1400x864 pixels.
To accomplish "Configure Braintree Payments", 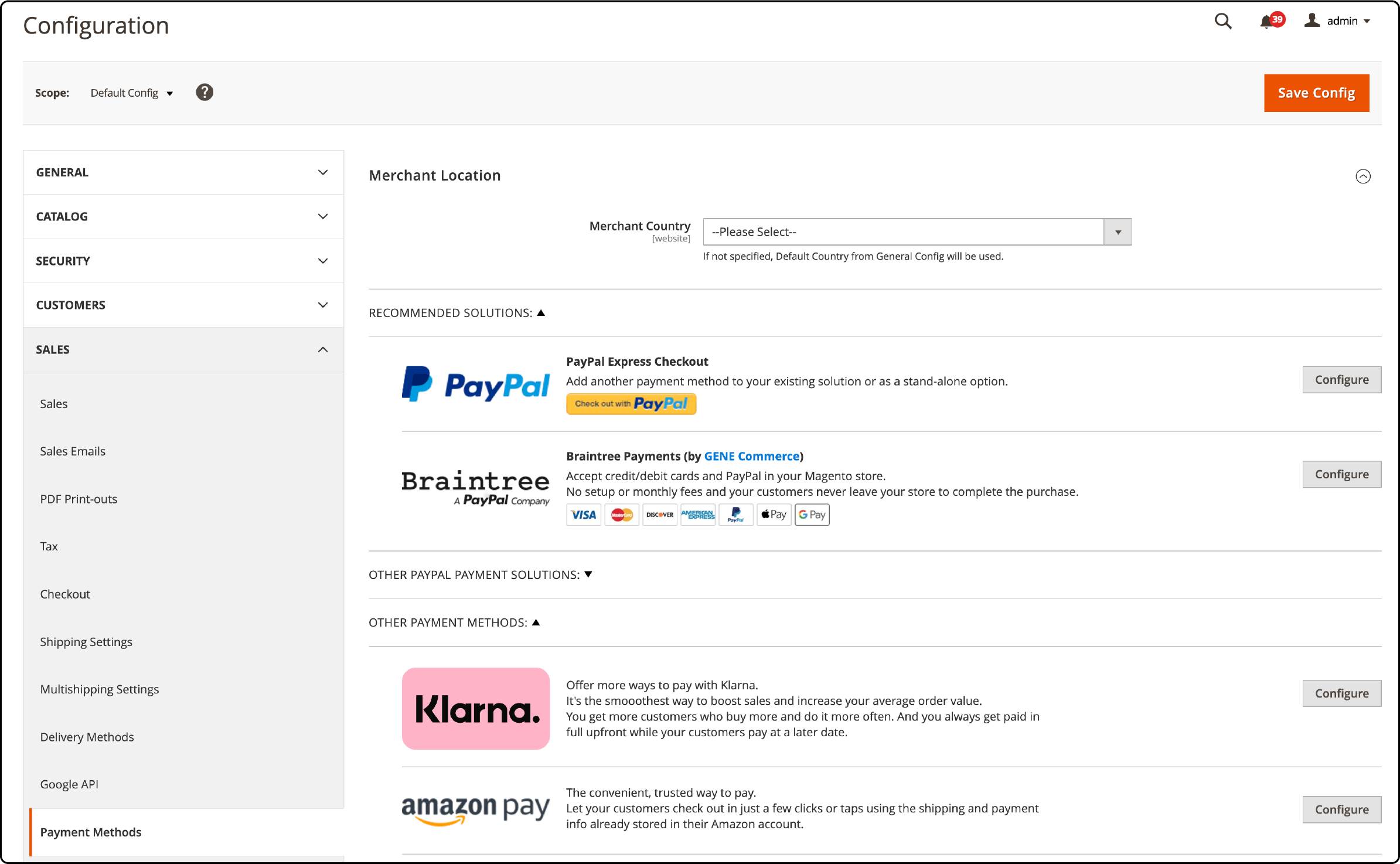I will (1341, 474).
